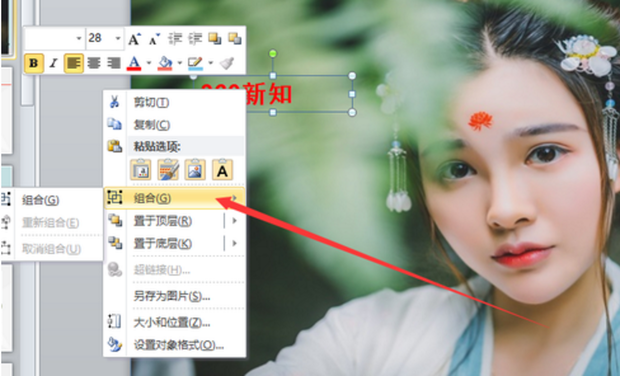Choose 另存为图片(S)... menu entry
Viewport: 620px width, 376px height.
pos(172,296)
